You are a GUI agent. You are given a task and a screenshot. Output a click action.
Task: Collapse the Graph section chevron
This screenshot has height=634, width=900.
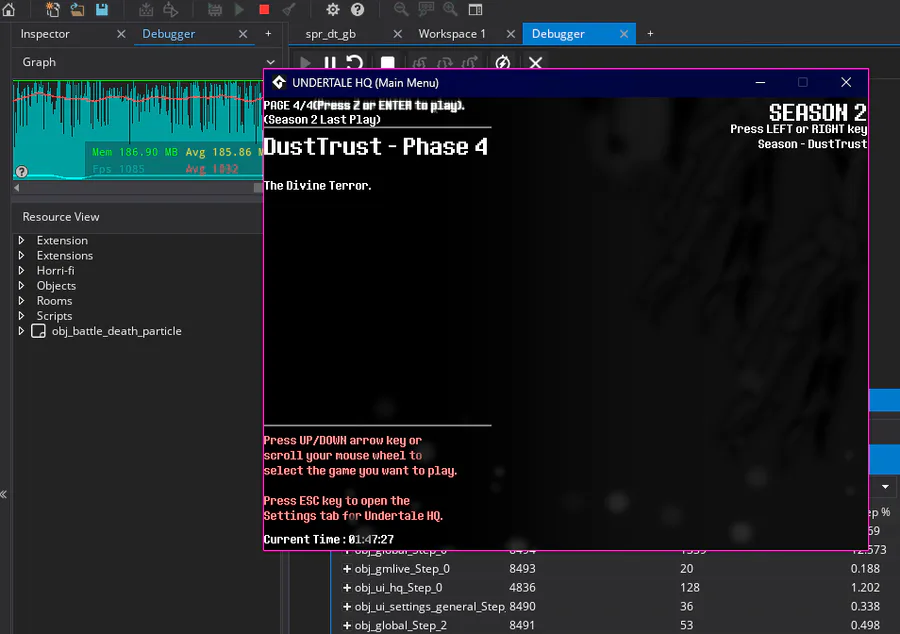(270, 62)
